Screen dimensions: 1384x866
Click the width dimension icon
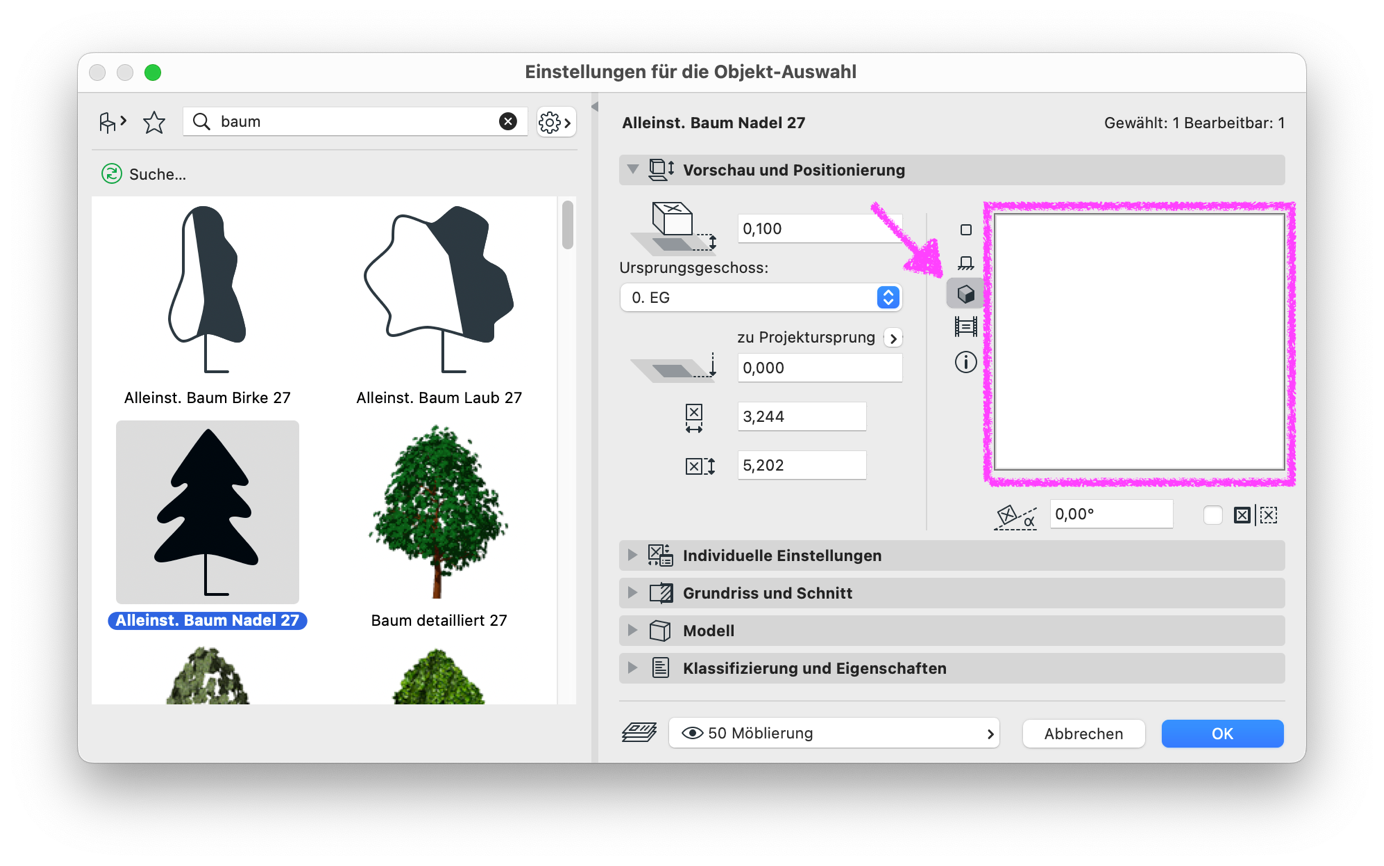(694, 418)
